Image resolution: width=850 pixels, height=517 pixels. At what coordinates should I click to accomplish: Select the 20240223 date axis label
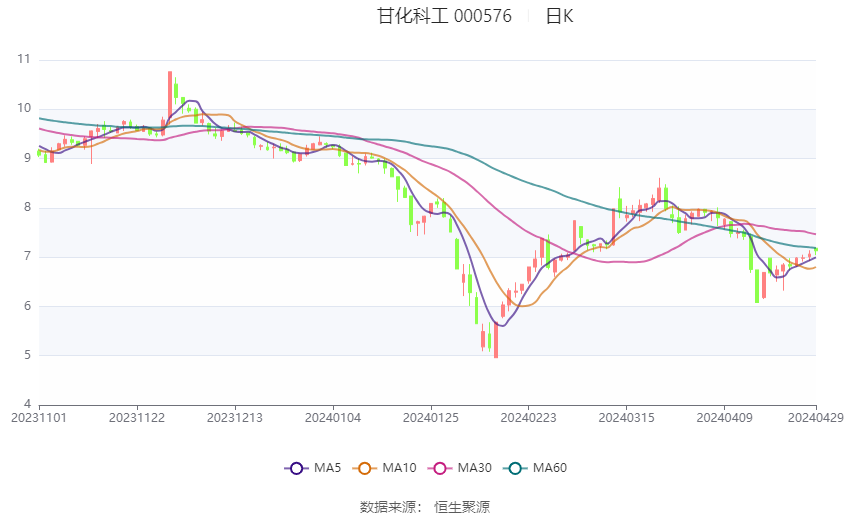(x=529, y=418)
